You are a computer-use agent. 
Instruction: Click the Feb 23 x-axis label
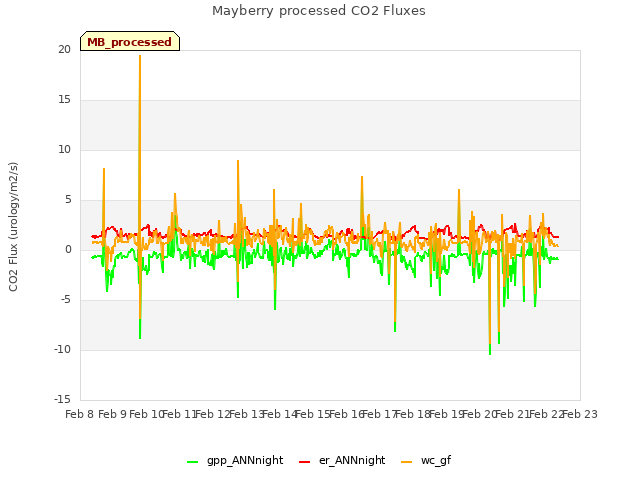[580, 415]
